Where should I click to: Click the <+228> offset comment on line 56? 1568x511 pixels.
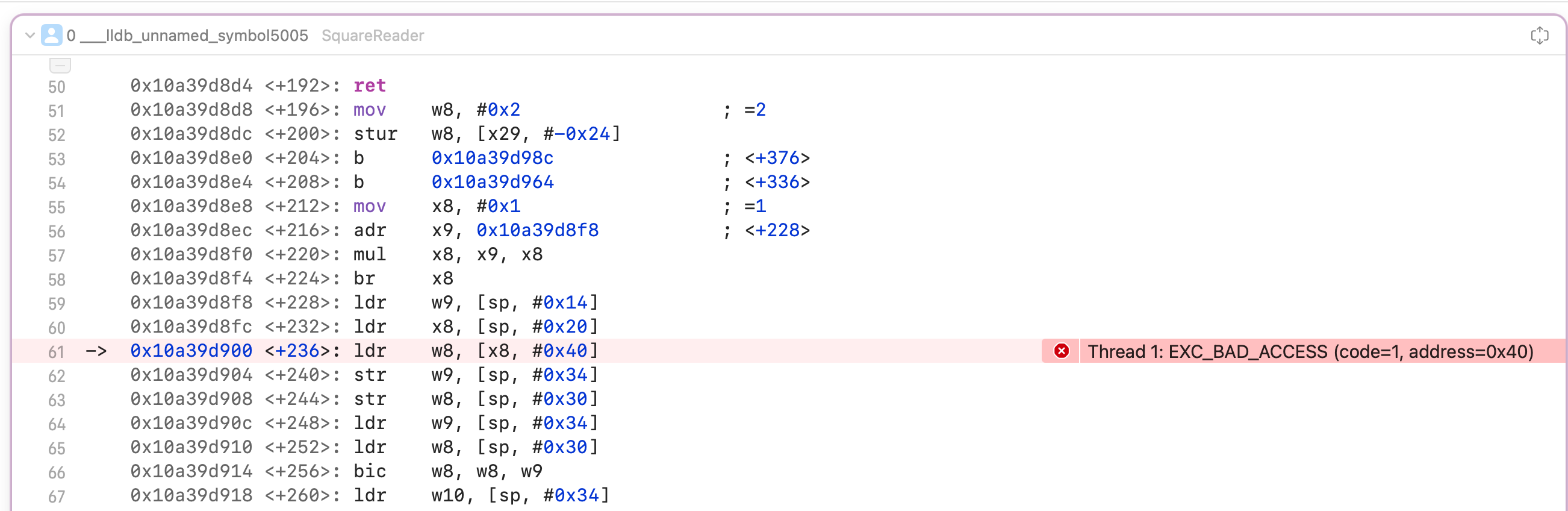[777, 230]
